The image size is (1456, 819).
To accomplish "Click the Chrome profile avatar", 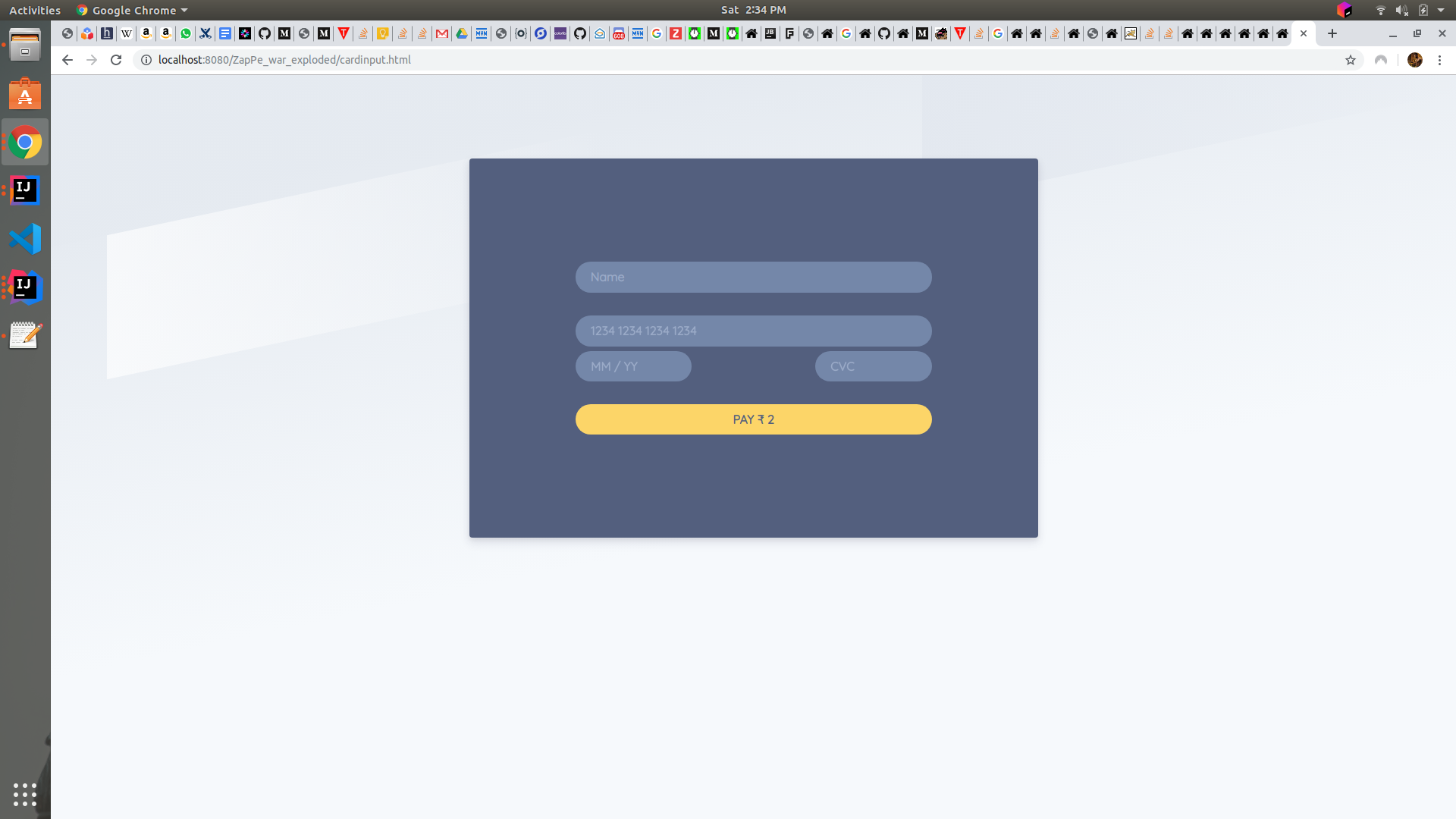I will 1414,60.
